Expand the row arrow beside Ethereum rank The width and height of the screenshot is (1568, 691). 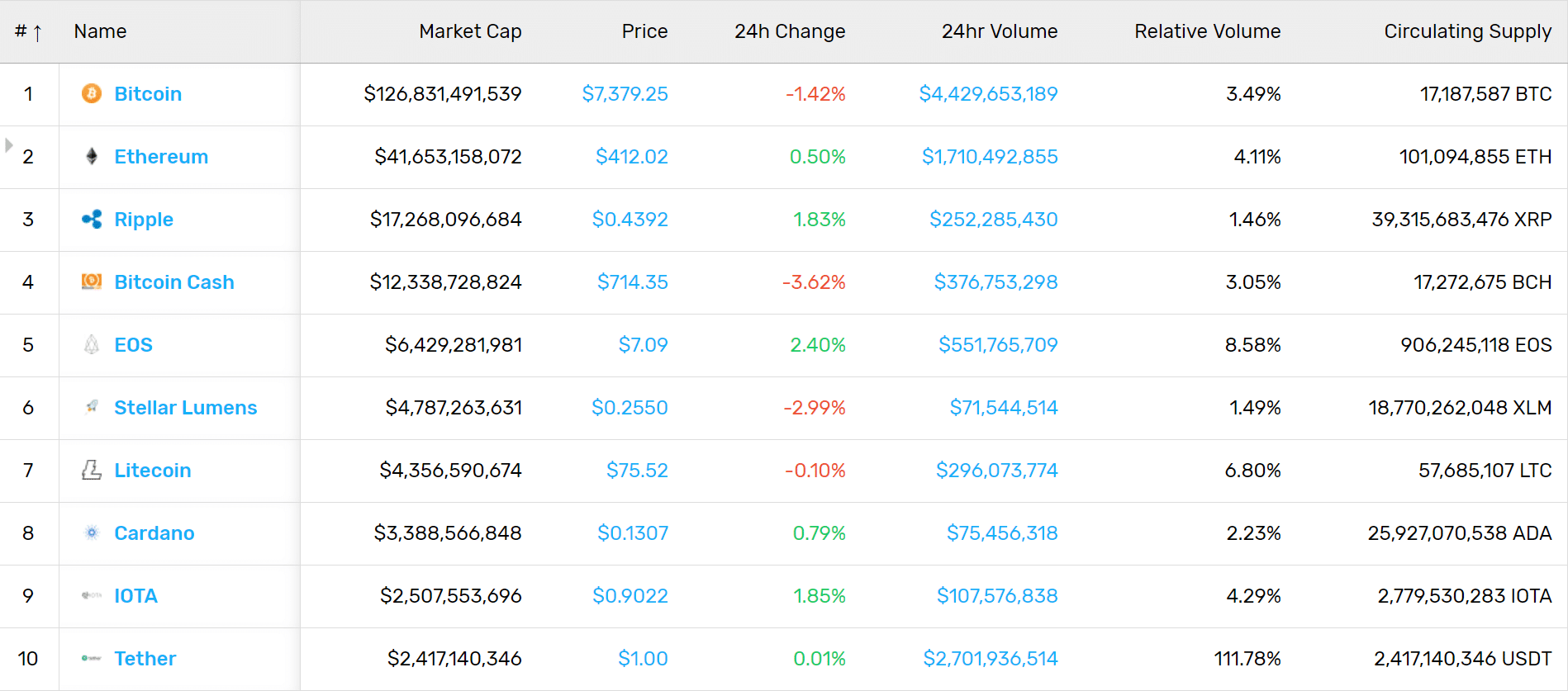click(x=9, y=145)
